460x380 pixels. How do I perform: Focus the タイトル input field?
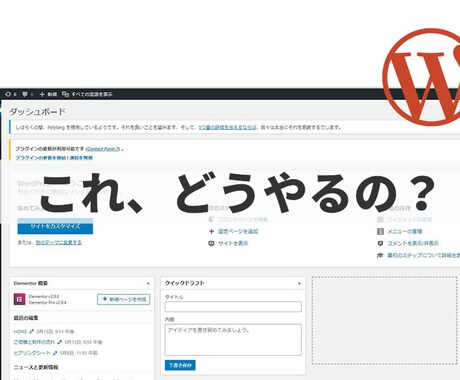[233, 307]
